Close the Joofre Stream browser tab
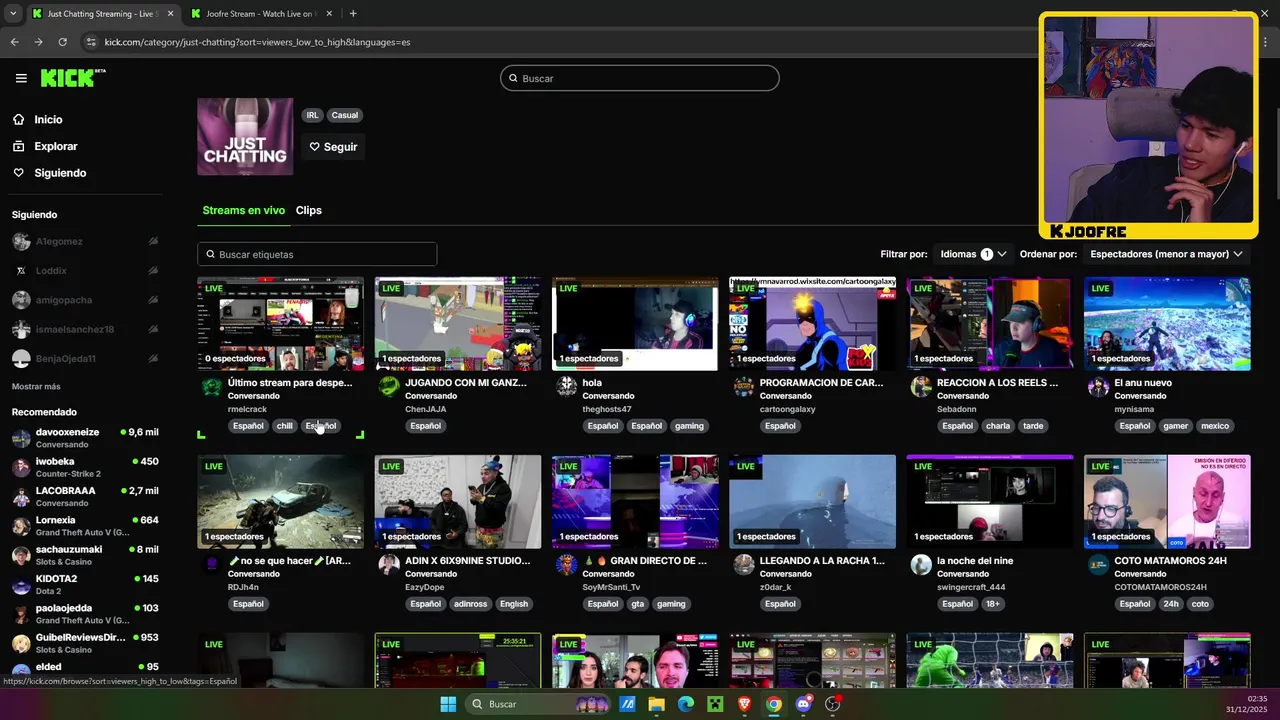This screenshot has width=1280, height=720. click(327, 14)
